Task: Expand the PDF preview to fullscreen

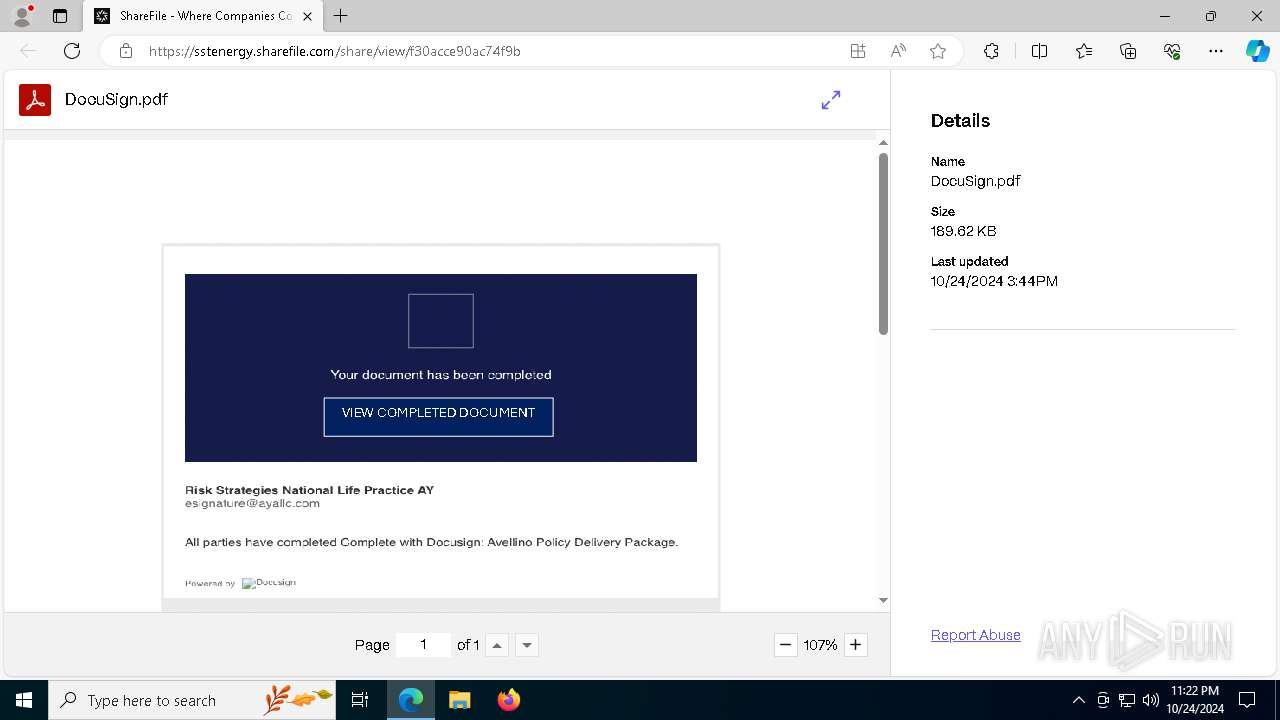Action: [831, 100]
